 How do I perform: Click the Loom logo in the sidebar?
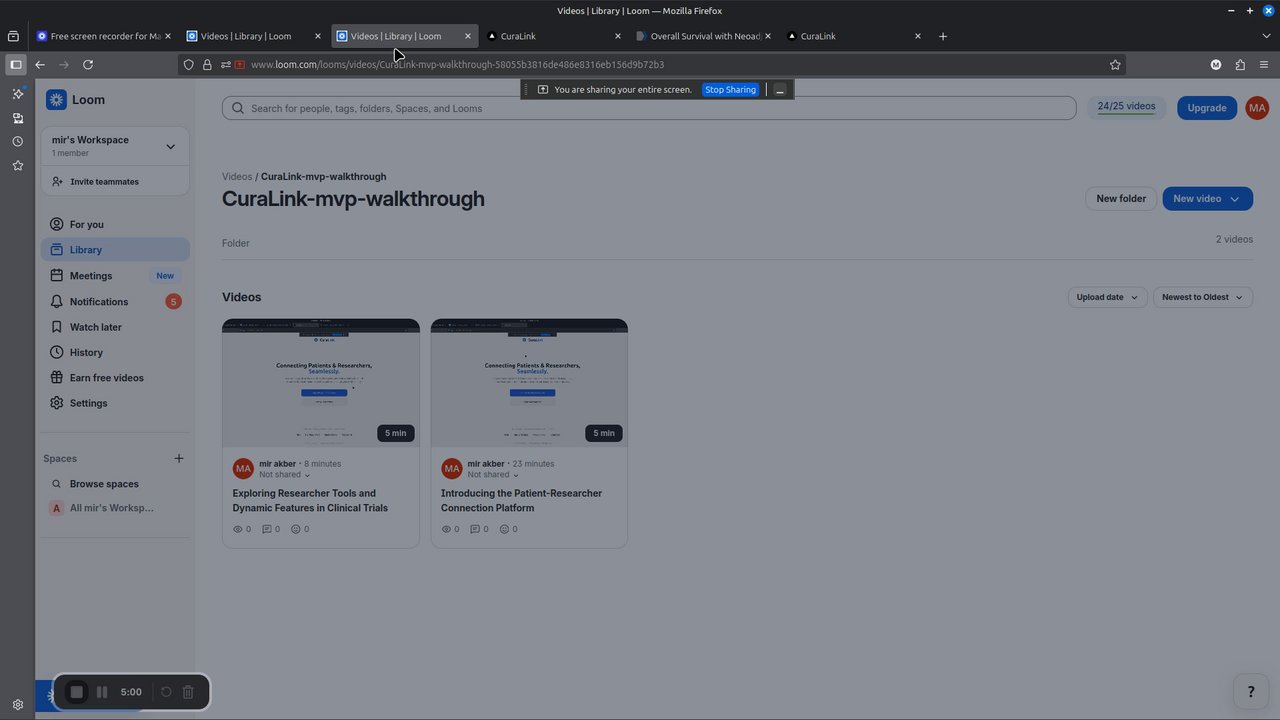[x=75, y=100]
